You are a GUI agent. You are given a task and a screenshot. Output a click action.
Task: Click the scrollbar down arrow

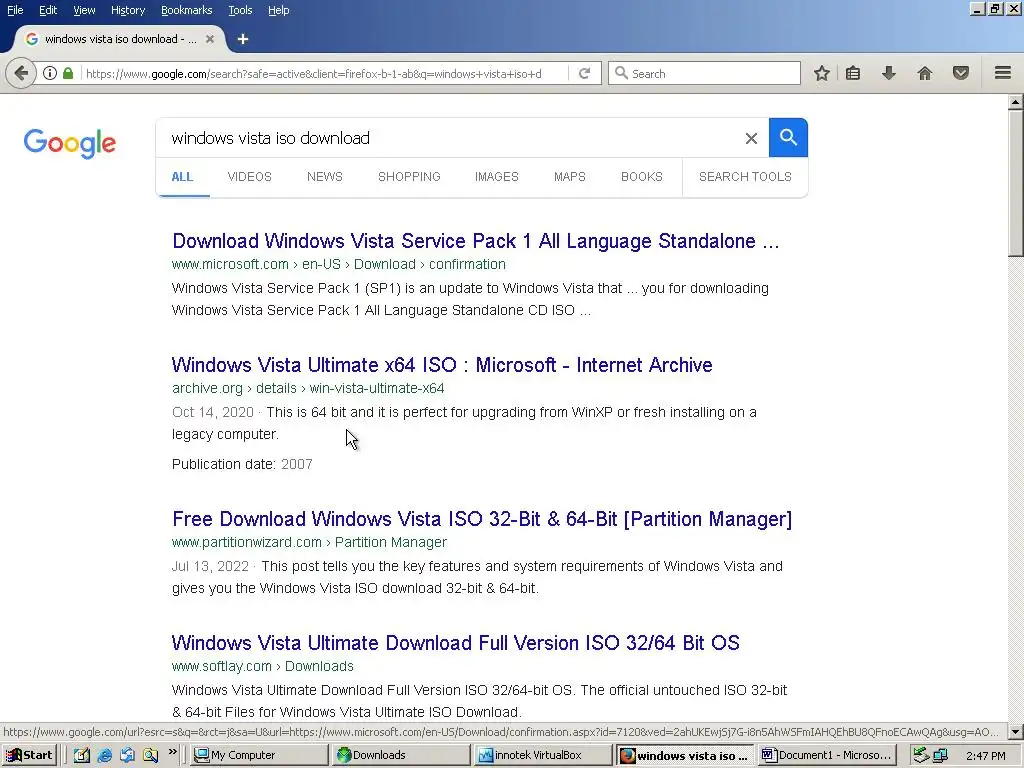coord(1016,732)
